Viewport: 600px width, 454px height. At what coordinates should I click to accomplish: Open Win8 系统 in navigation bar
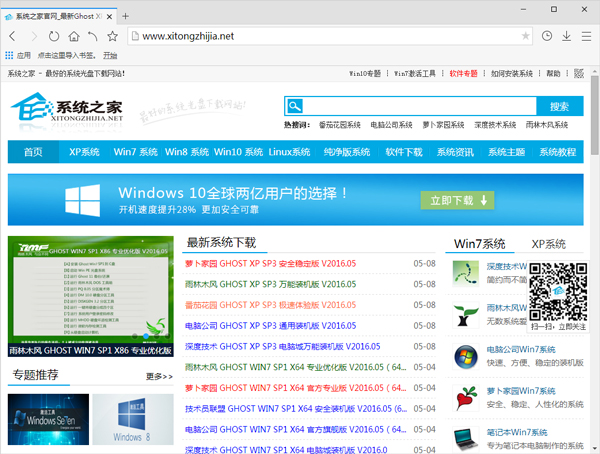[x=187, y=152]
